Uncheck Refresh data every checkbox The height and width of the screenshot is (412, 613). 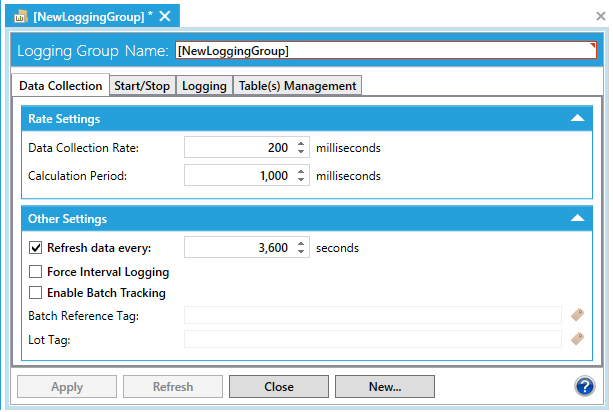[37, 248]
